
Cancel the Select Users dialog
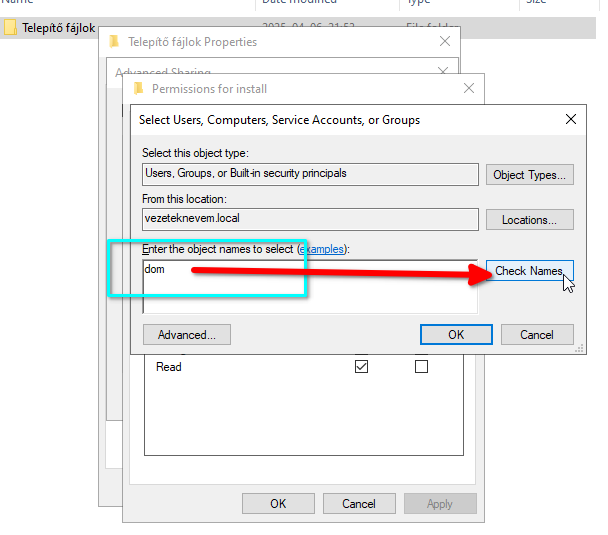pos(537,335)
